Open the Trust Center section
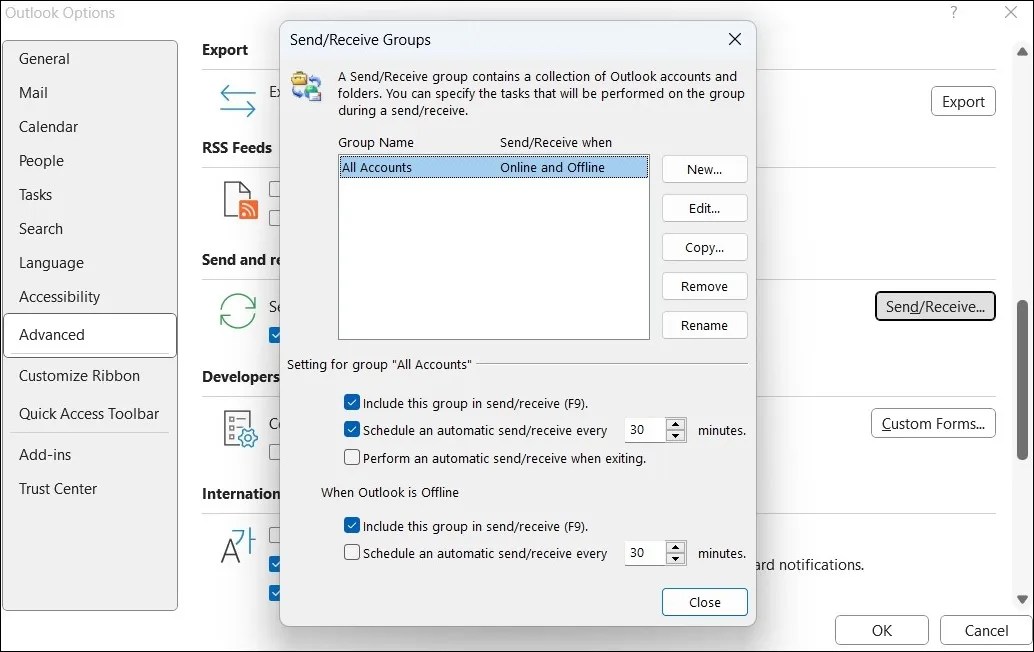This screenshot has height=652, width=1034. pyautogui.click(x=58, y=488)
